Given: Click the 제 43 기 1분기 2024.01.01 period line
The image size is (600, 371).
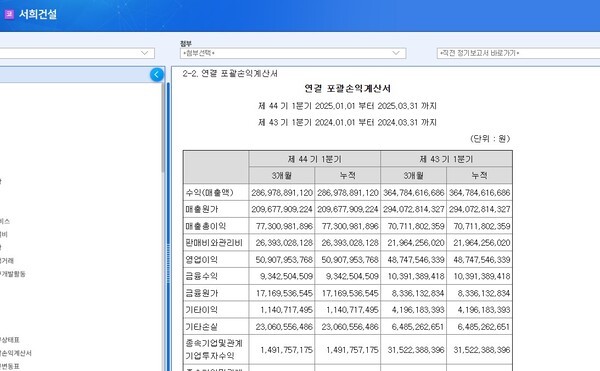Looking at the screenshot, I should coord(347,122).
